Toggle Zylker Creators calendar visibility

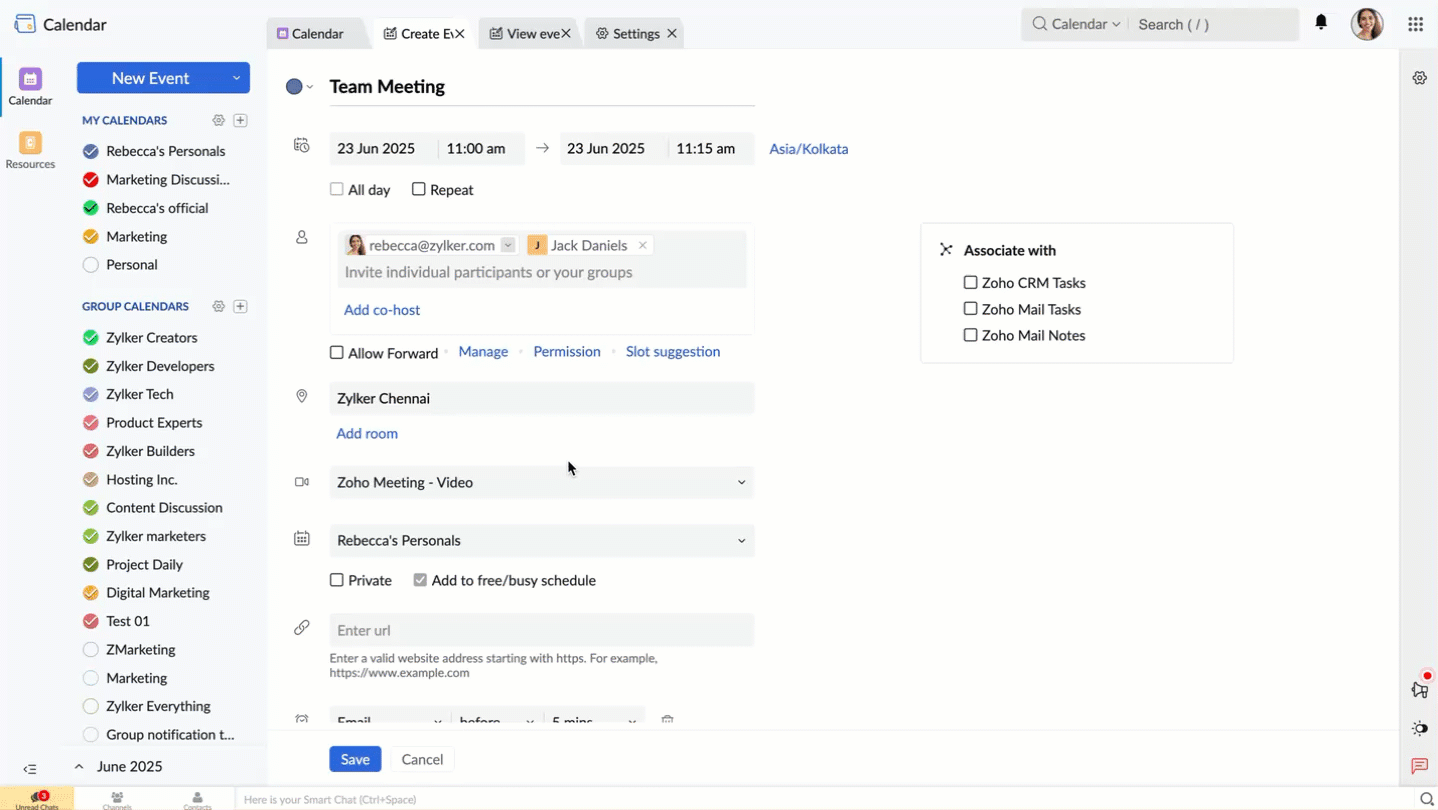tap(90, 338)
